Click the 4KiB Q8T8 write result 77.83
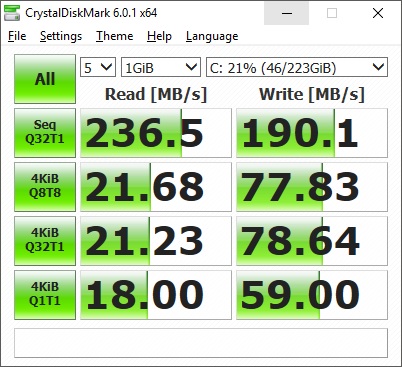This screenshot has width=402, height=367. (312, 187)
